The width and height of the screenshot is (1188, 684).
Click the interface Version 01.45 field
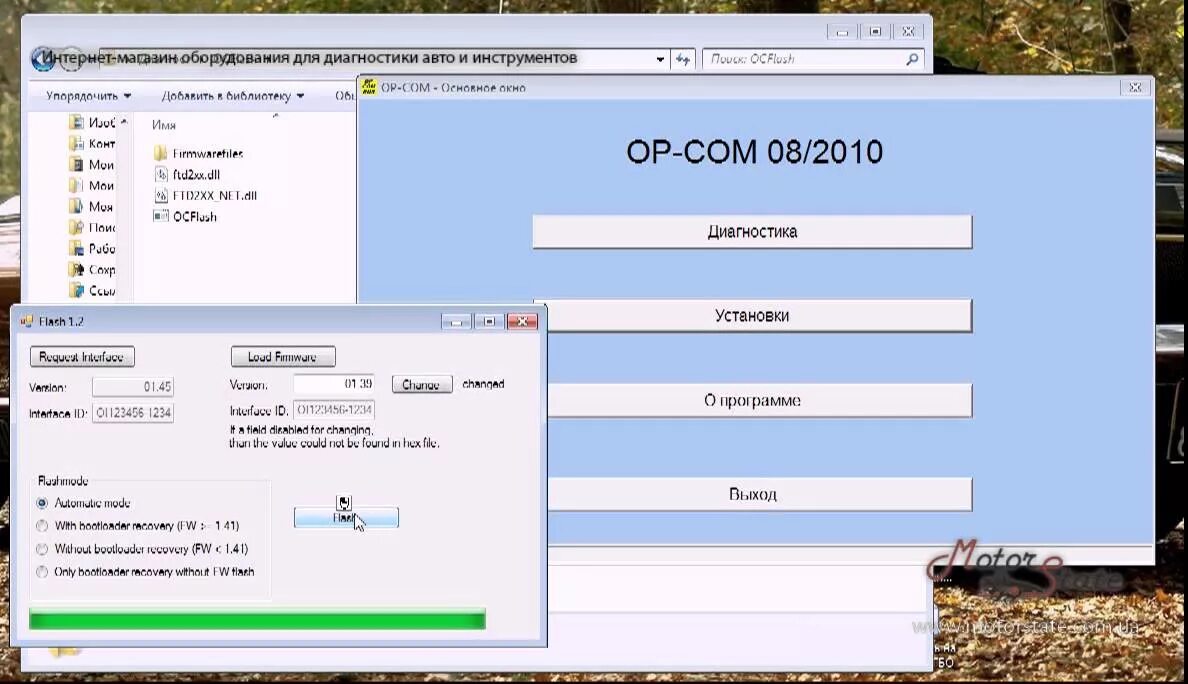[133, 387]
